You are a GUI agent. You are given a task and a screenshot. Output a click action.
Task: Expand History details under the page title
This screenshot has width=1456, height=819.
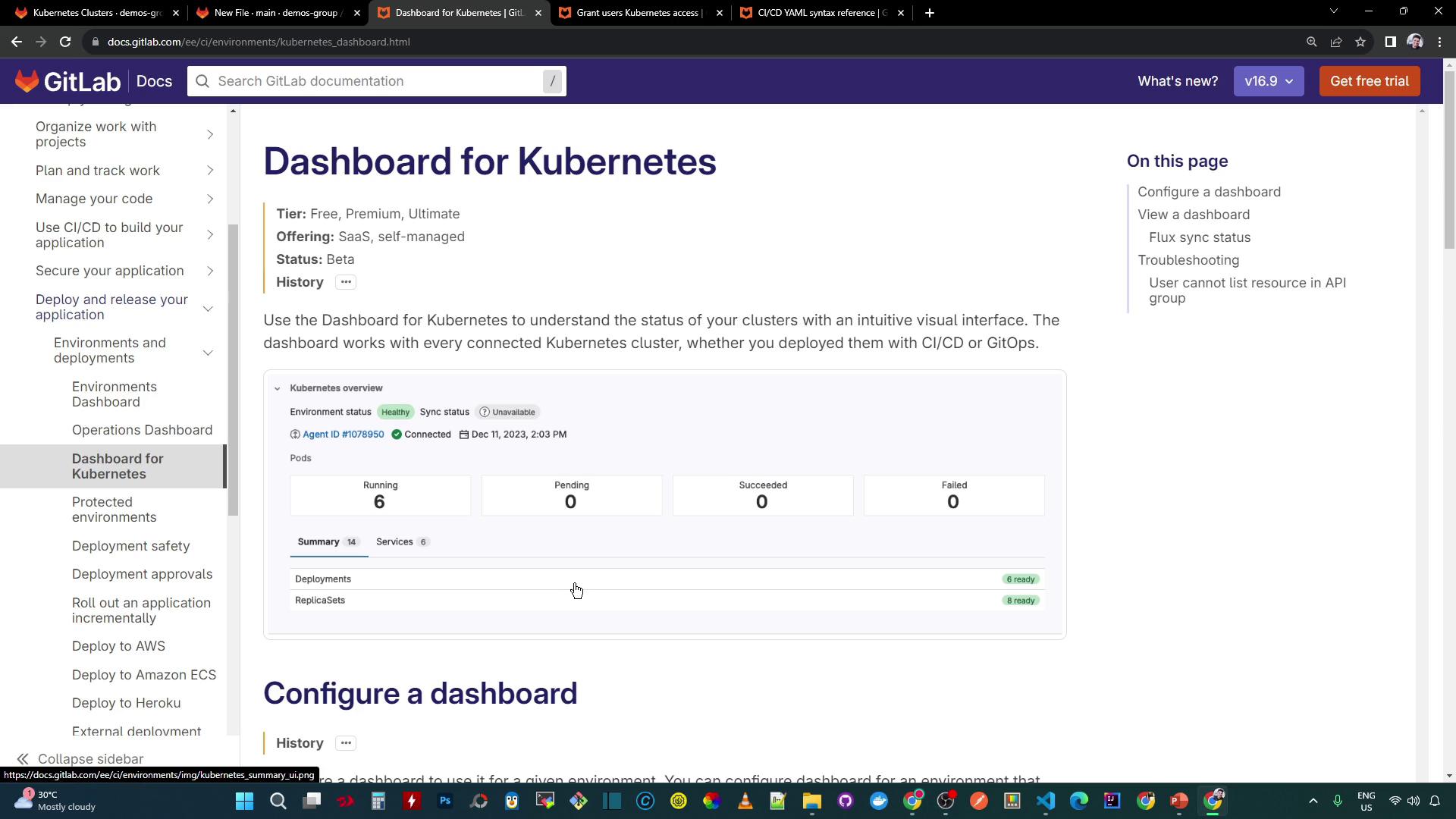click(346, 282)
